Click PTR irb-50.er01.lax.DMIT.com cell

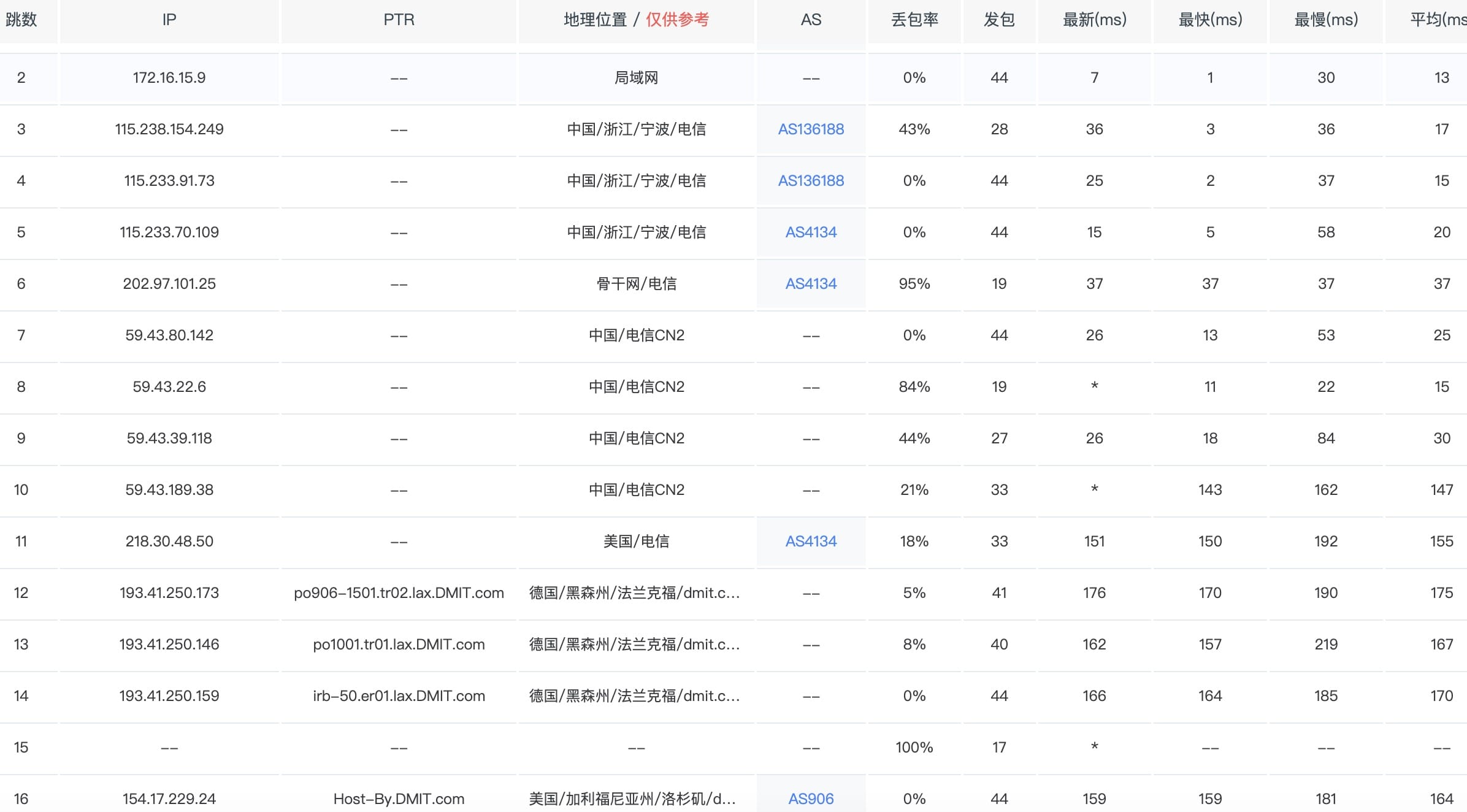tap(399, 696)
